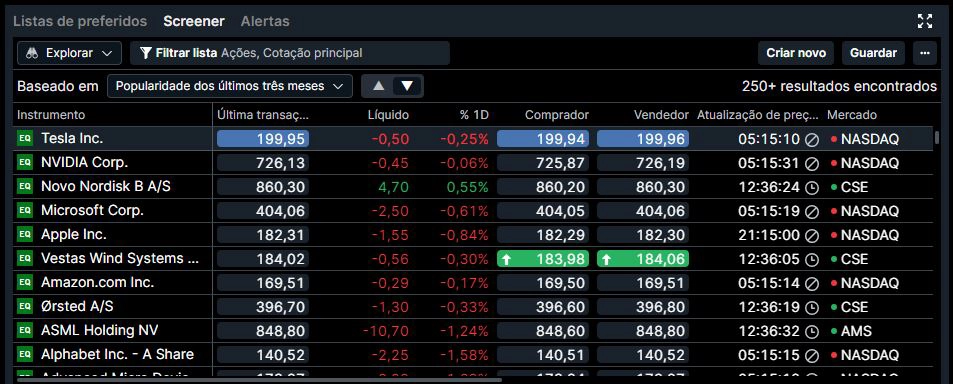
Task: Click the horizontal scrollbar at the bottom
Action: [259, 380]
